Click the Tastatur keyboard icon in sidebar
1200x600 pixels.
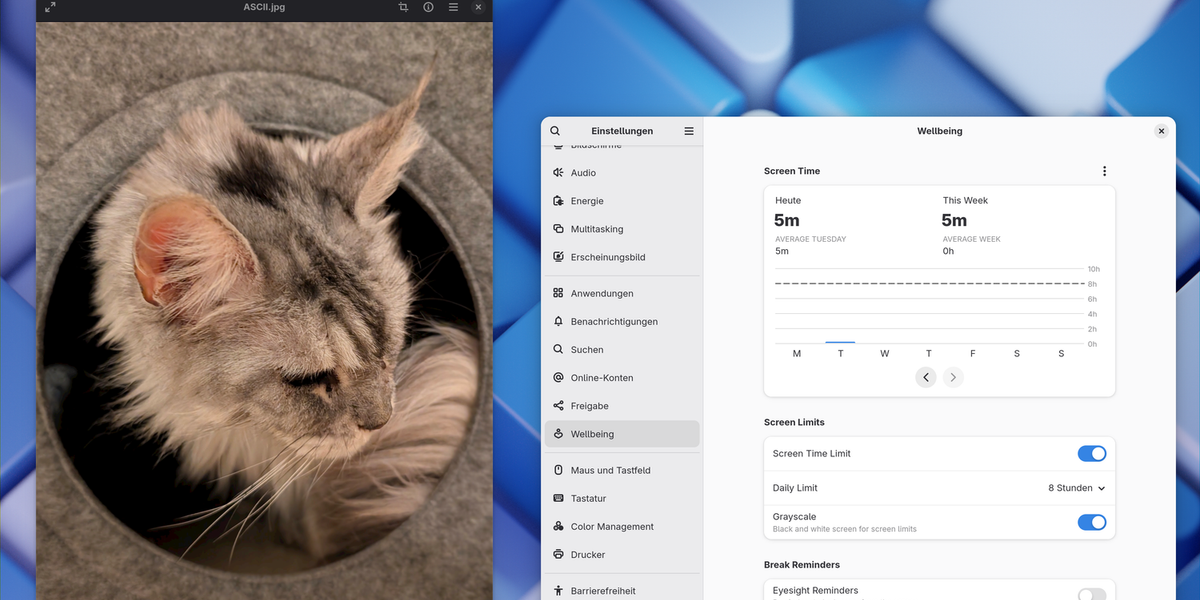[558, 498]
